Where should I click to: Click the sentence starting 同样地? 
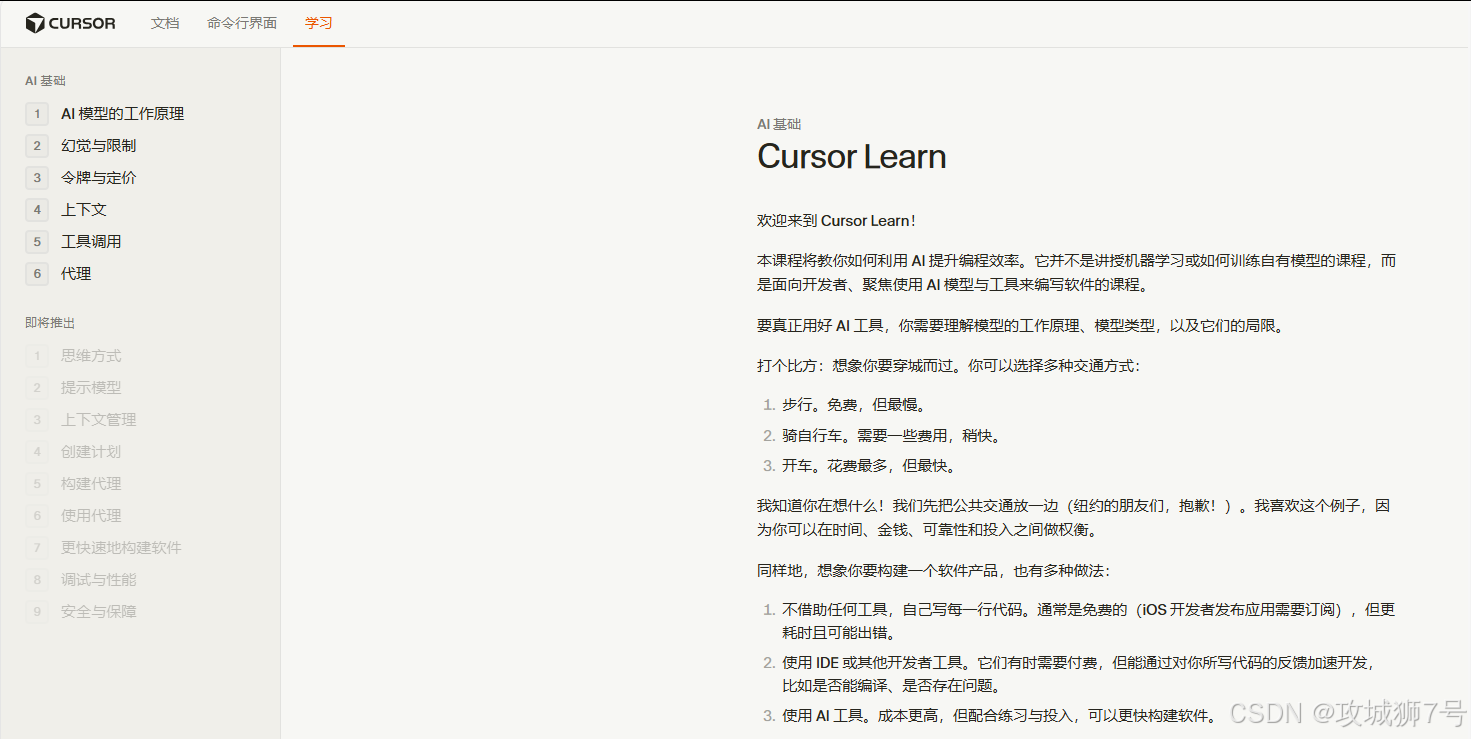933,571
